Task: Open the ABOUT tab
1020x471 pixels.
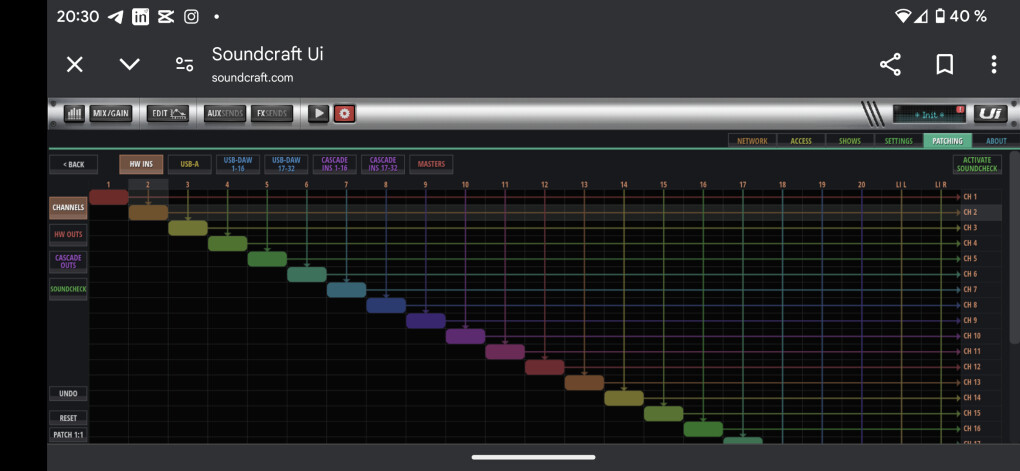Action: click(995, 141)
